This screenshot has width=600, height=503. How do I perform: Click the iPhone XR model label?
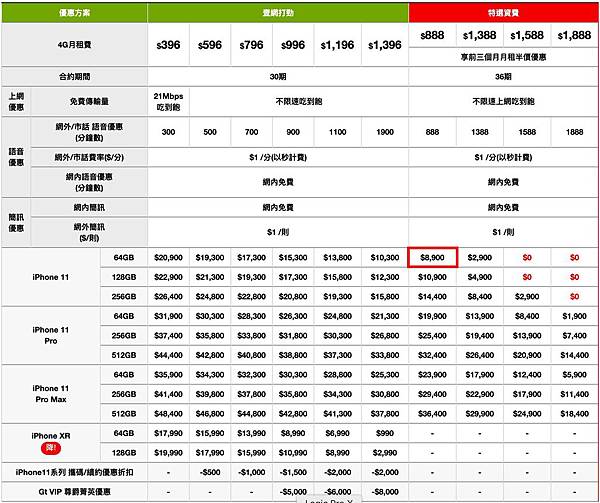(x=51, y=436)
